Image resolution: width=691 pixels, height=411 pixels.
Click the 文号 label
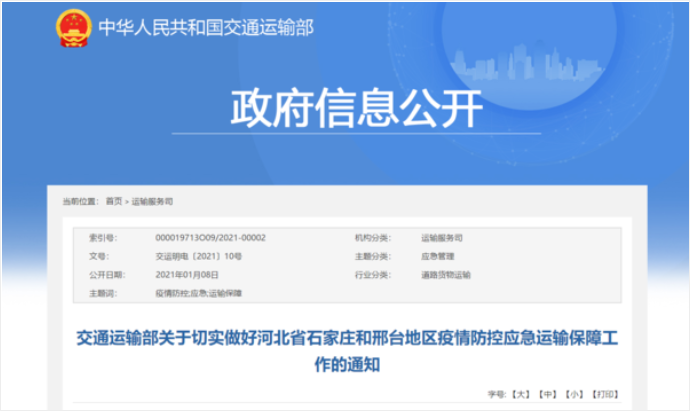pos(99,256)
